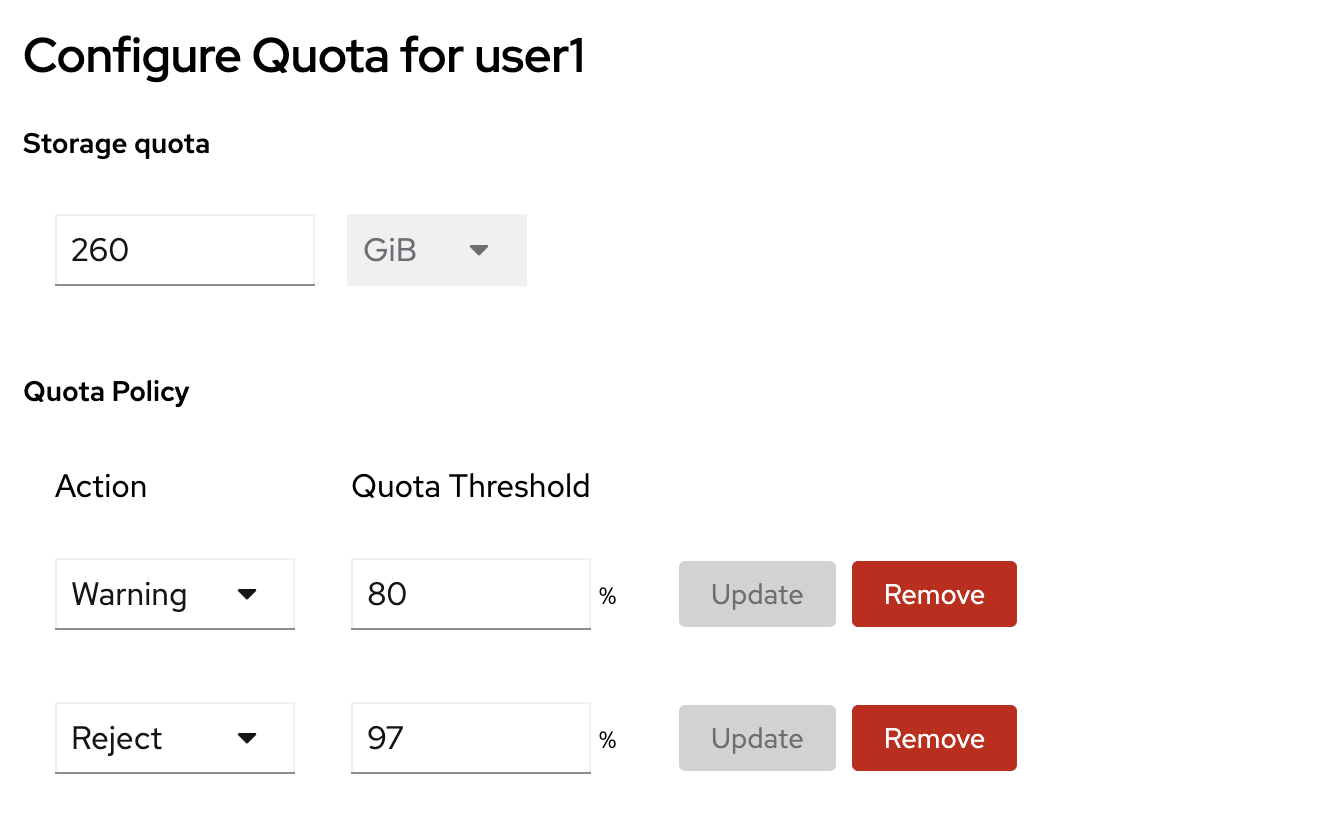The width and height of the screenshot is (1326, 834).
Task: Click the storage quota field showing 260
Action: (x=184, y=250)
